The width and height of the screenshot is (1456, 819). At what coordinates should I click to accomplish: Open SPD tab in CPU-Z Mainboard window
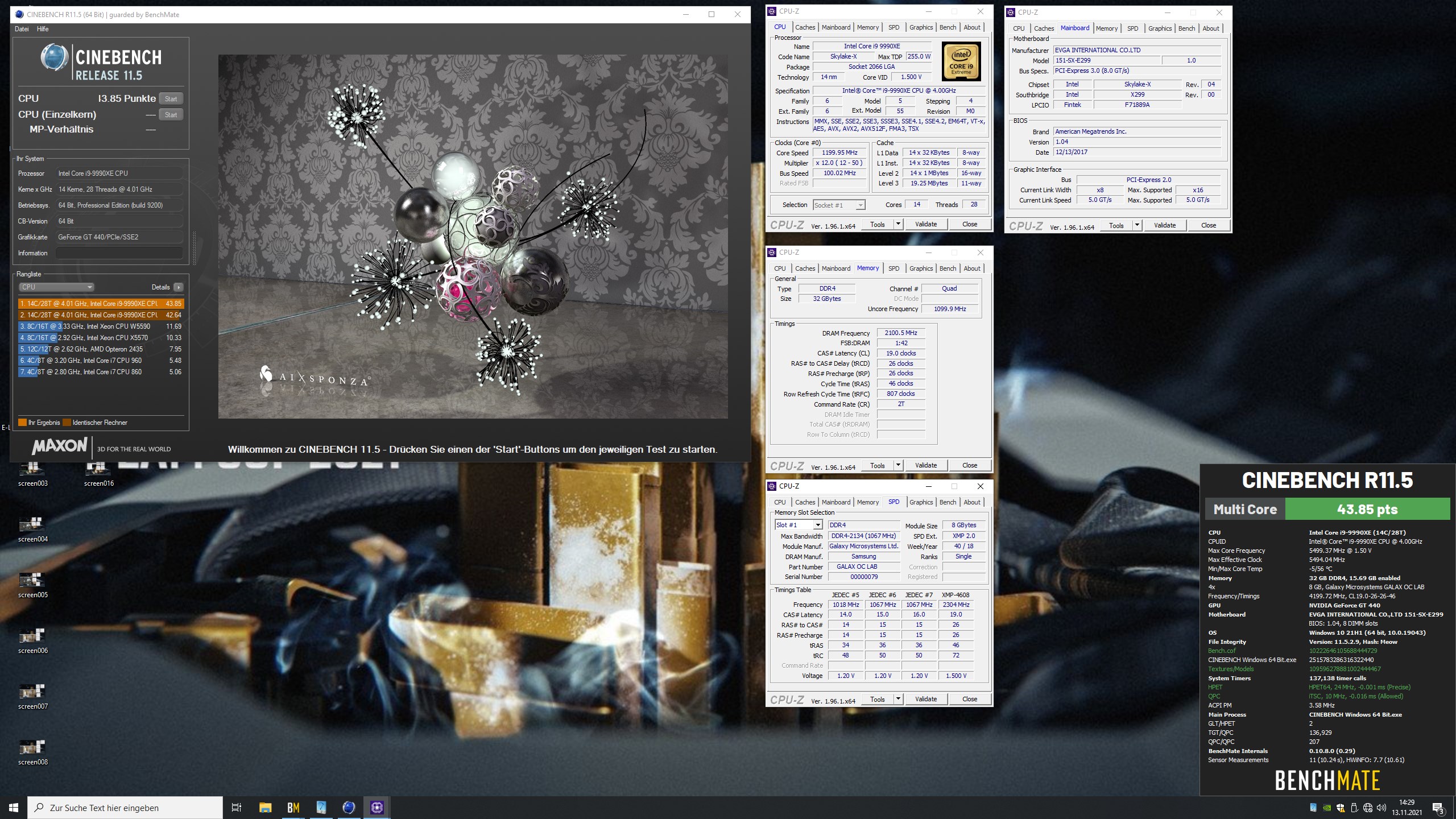pos(1132,28)
